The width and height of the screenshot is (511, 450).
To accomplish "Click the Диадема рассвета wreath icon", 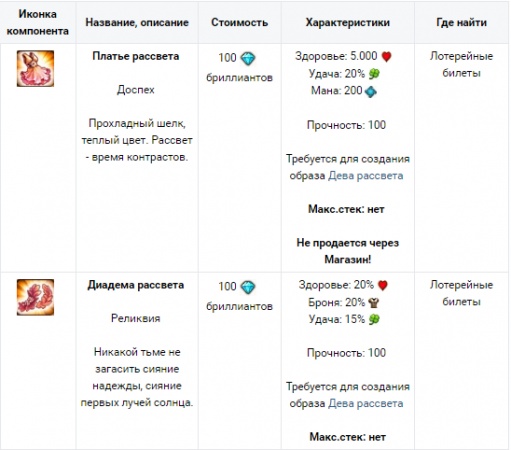I will [35, 297].
